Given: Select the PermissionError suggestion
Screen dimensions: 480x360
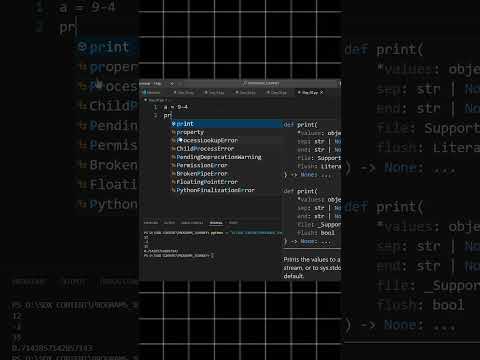Looking at the screenshot, I should 227,165.
